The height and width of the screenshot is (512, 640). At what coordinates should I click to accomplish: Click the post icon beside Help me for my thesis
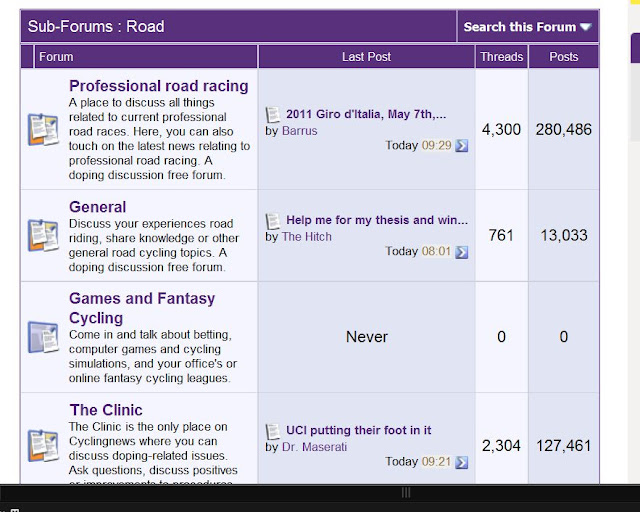point(273,221)
